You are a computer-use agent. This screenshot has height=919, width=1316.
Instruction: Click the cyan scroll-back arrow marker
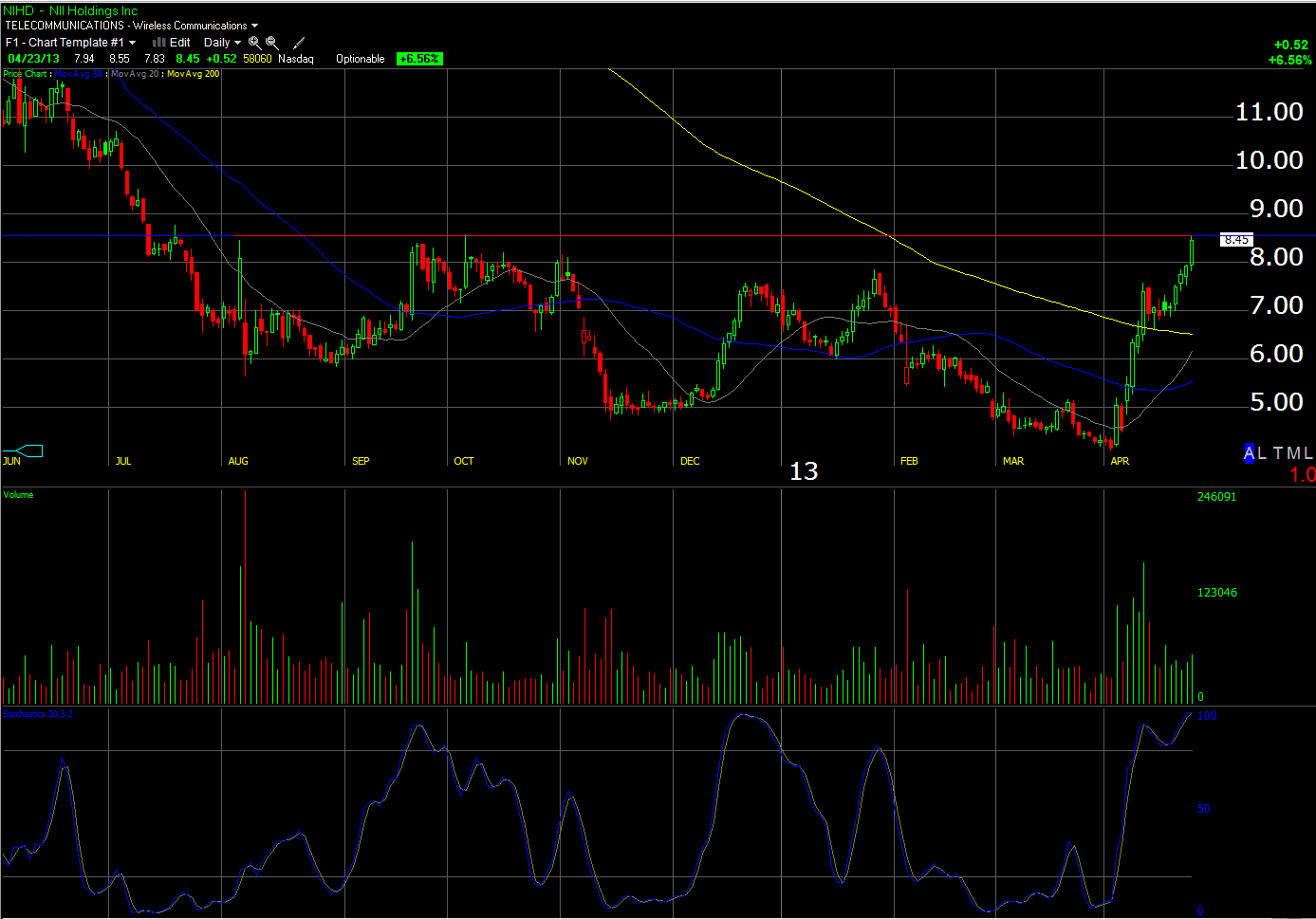(24, 450)
